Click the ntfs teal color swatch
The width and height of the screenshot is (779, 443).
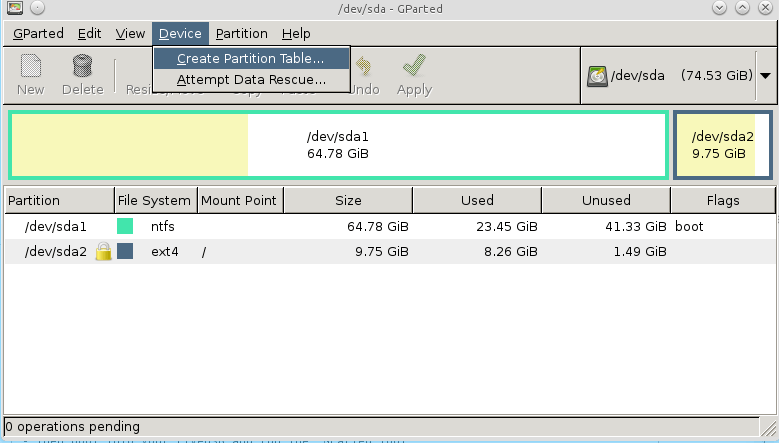pos(125,227)
